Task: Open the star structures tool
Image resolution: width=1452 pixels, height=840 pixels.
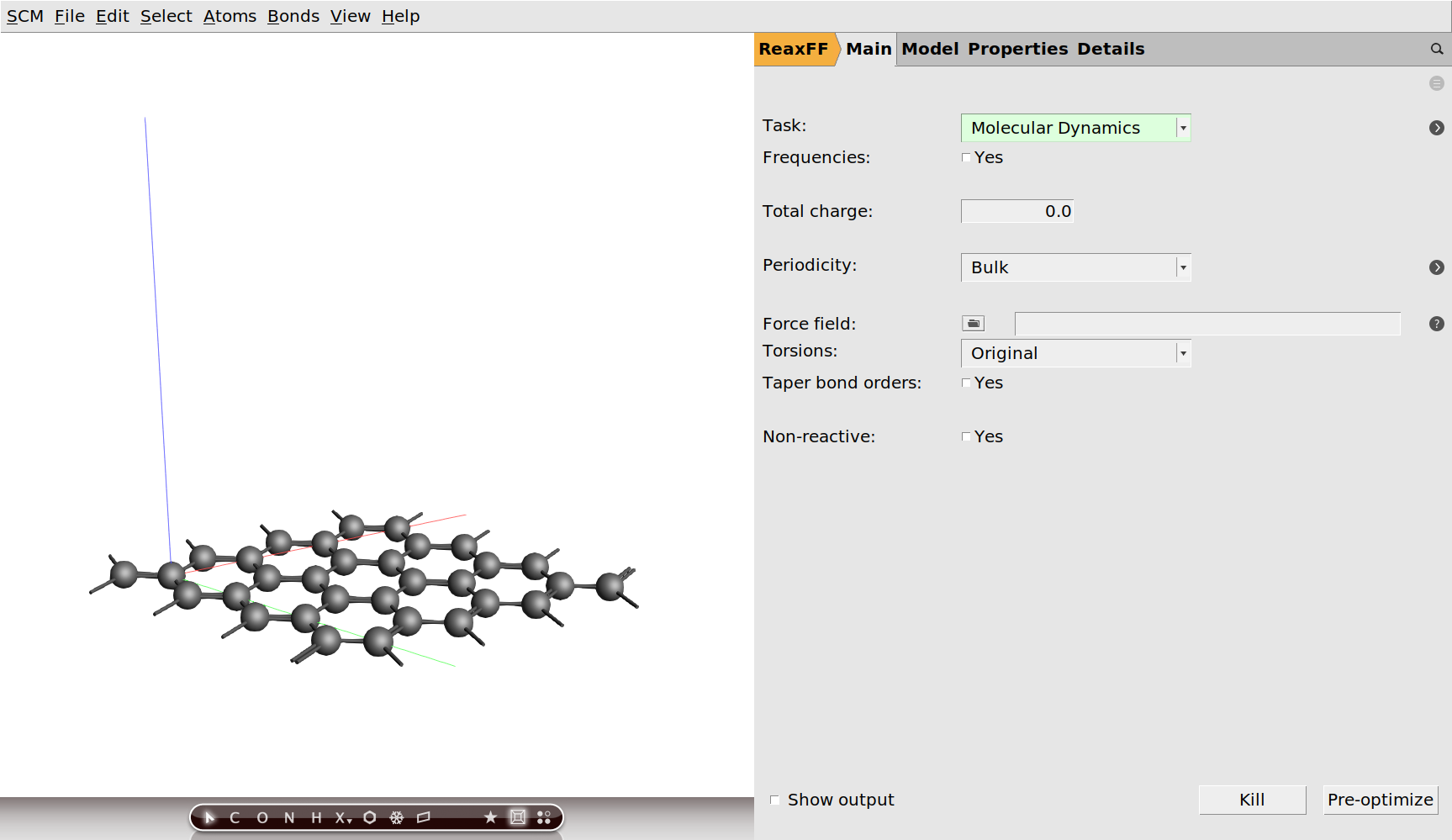Action: 490,817
